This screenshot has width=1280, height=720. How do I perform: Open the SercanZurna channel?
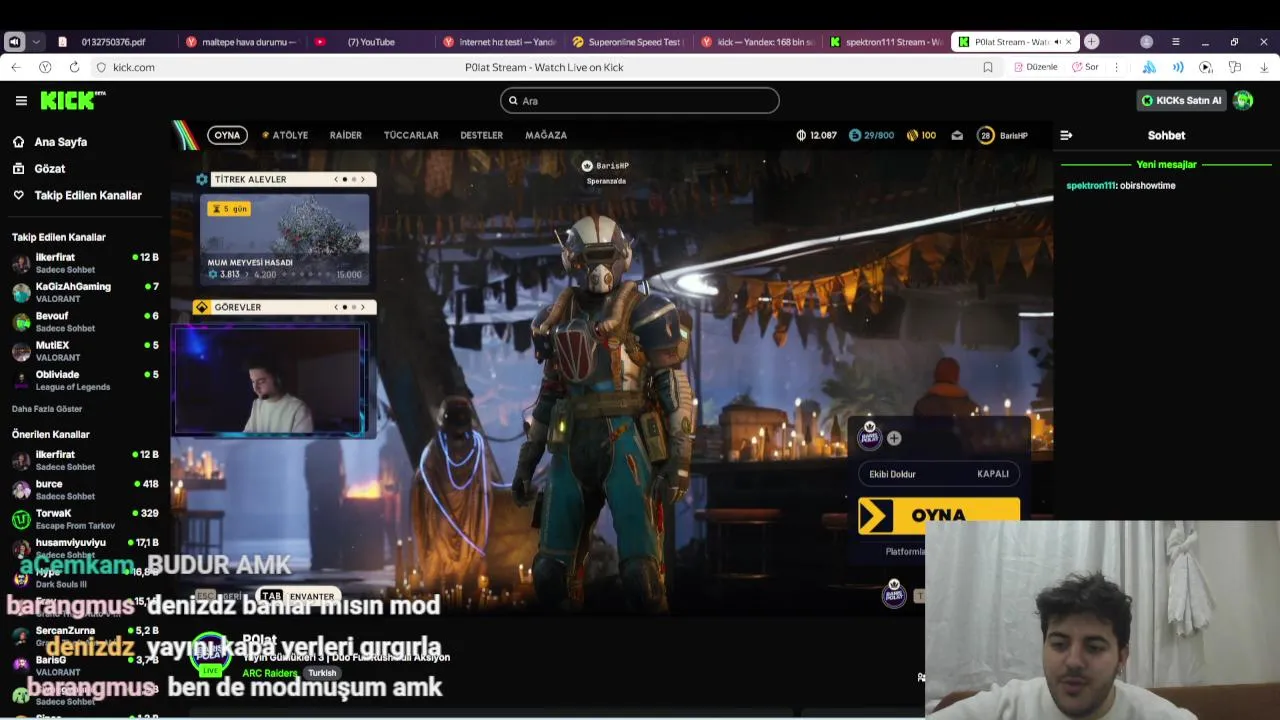click(x=85, y=636)
